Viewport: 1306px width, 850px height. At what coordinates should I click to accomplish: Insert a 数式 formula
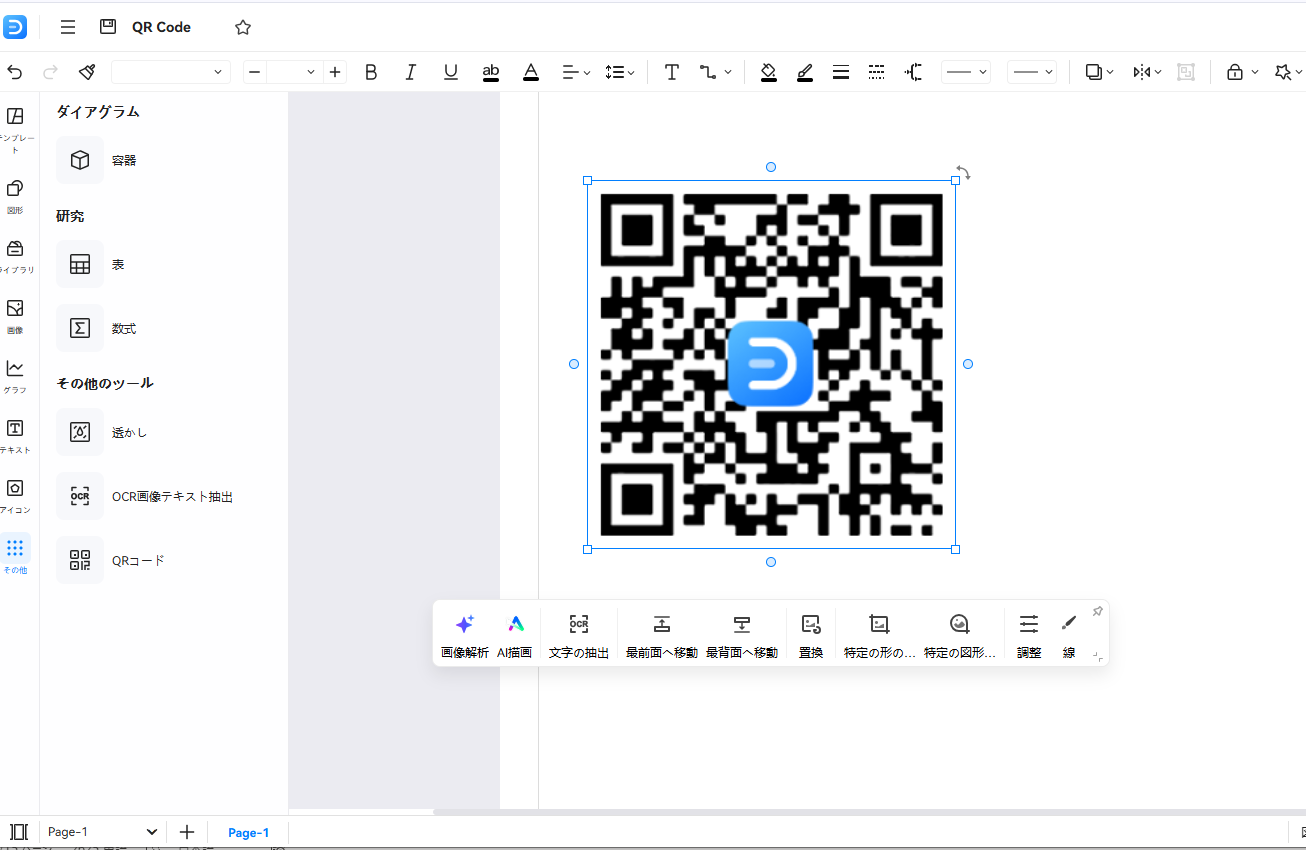coord(80,328)
